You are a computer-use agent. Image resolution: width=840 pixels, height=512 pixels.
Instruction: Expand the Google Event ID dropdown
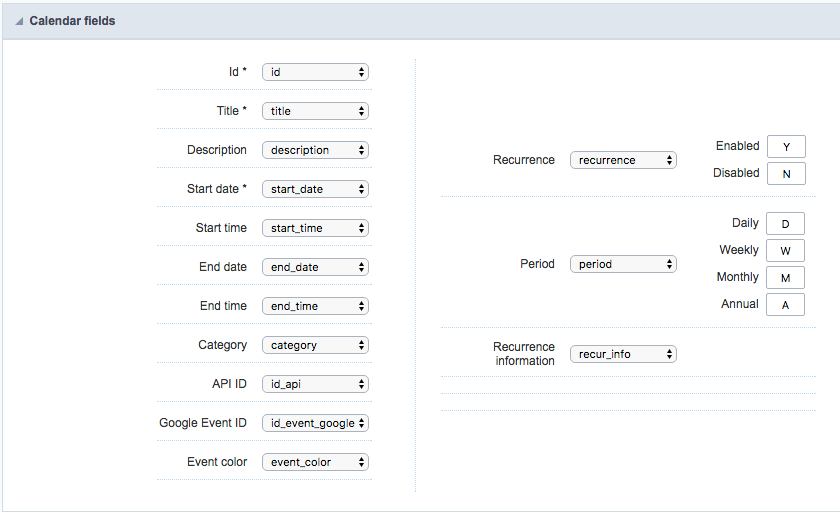point(315,423)
